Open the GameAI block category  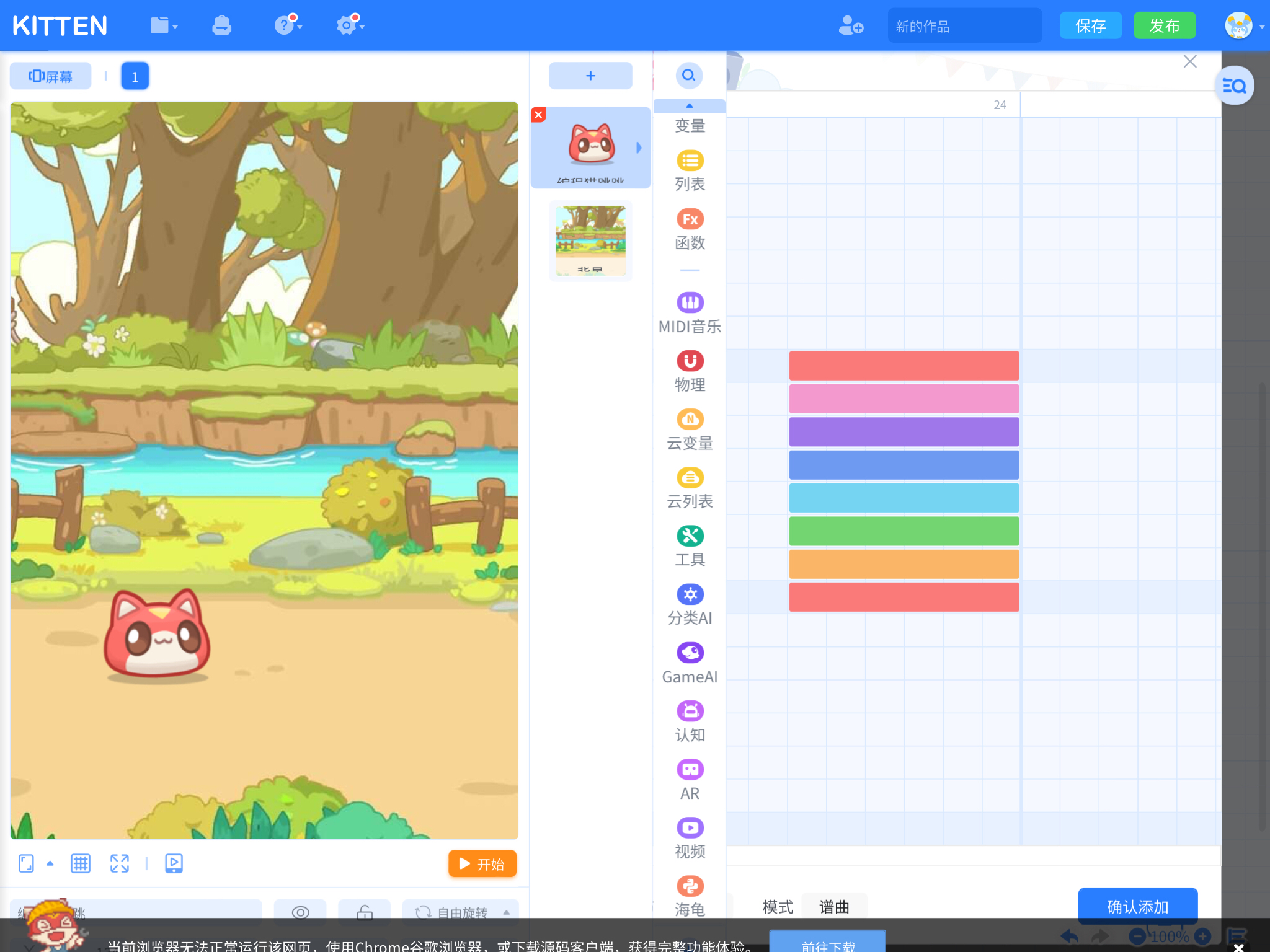click(x=690, y=664)
